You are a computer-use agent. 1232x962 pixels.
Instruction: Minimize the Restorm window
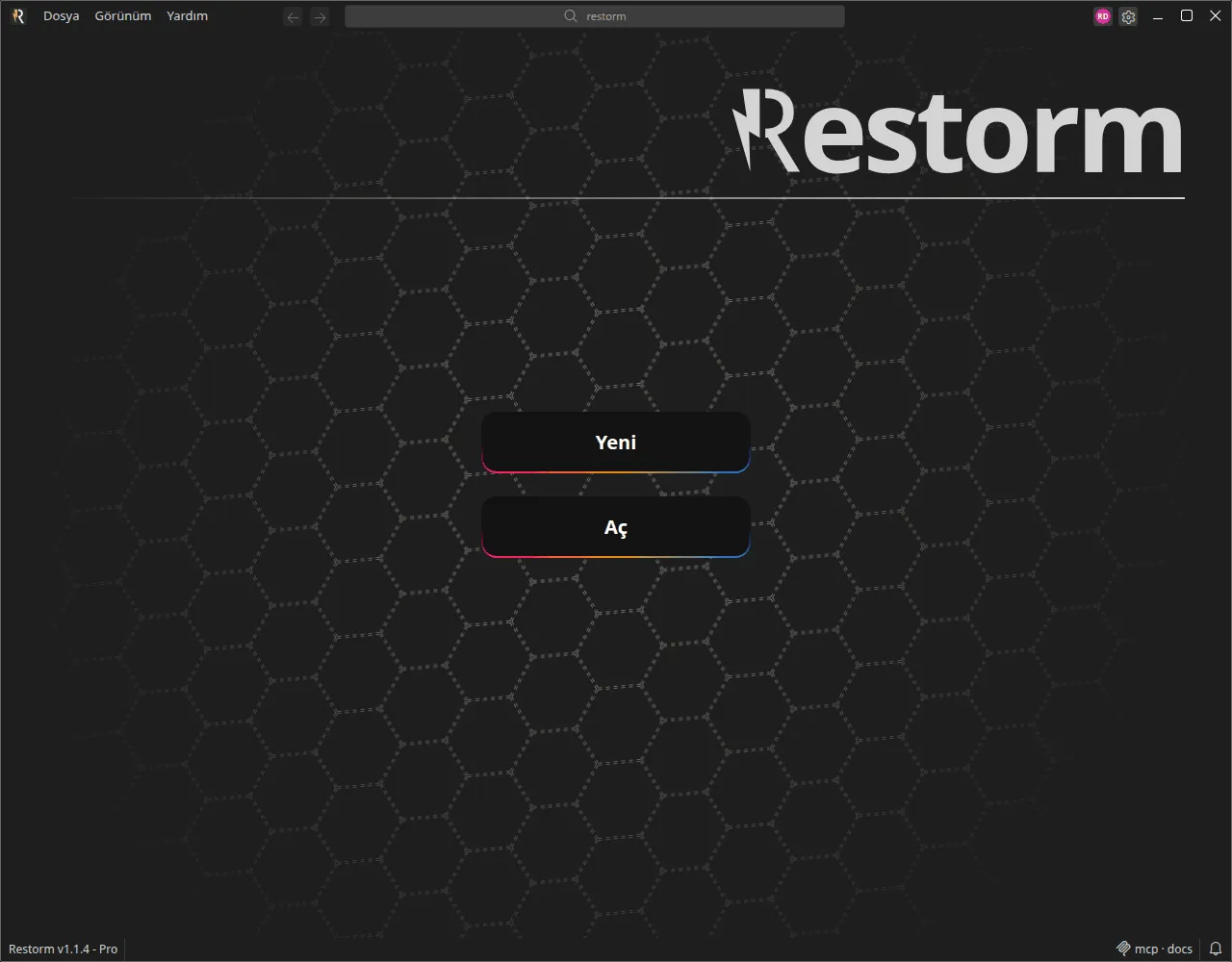click(1158, 16)
